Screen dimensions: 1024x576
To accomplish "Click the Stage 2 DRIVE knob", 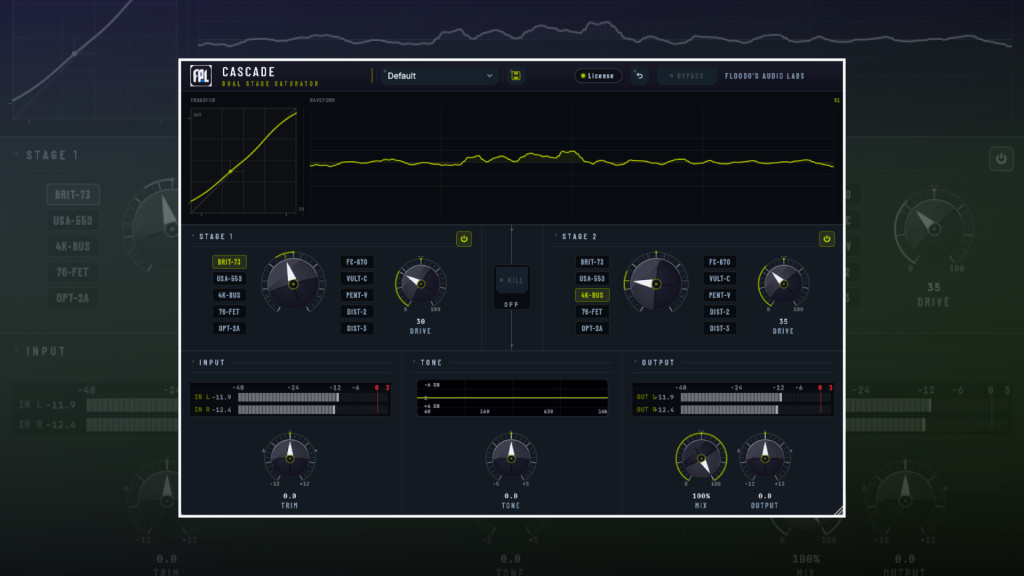I will (x=784, y=283).
